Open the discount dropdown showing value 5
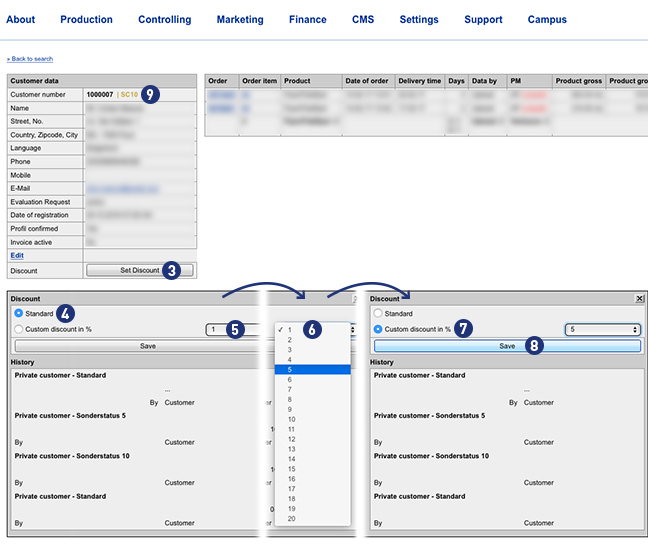Image resolution: width=648 pixels, height=544 pixels. pos(601,329)
